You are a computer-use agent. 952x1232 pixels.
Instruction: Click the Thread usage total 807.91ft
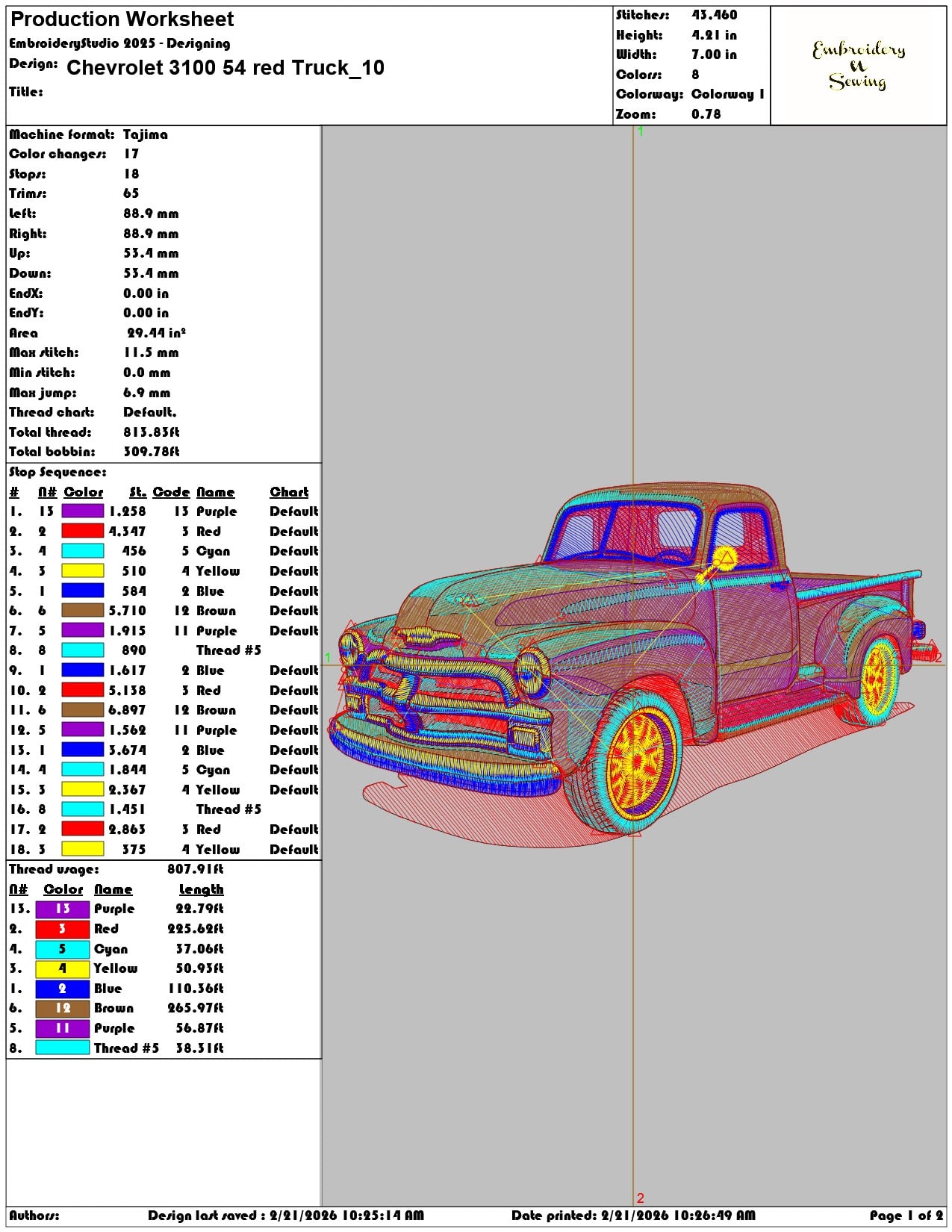[196, 869]
